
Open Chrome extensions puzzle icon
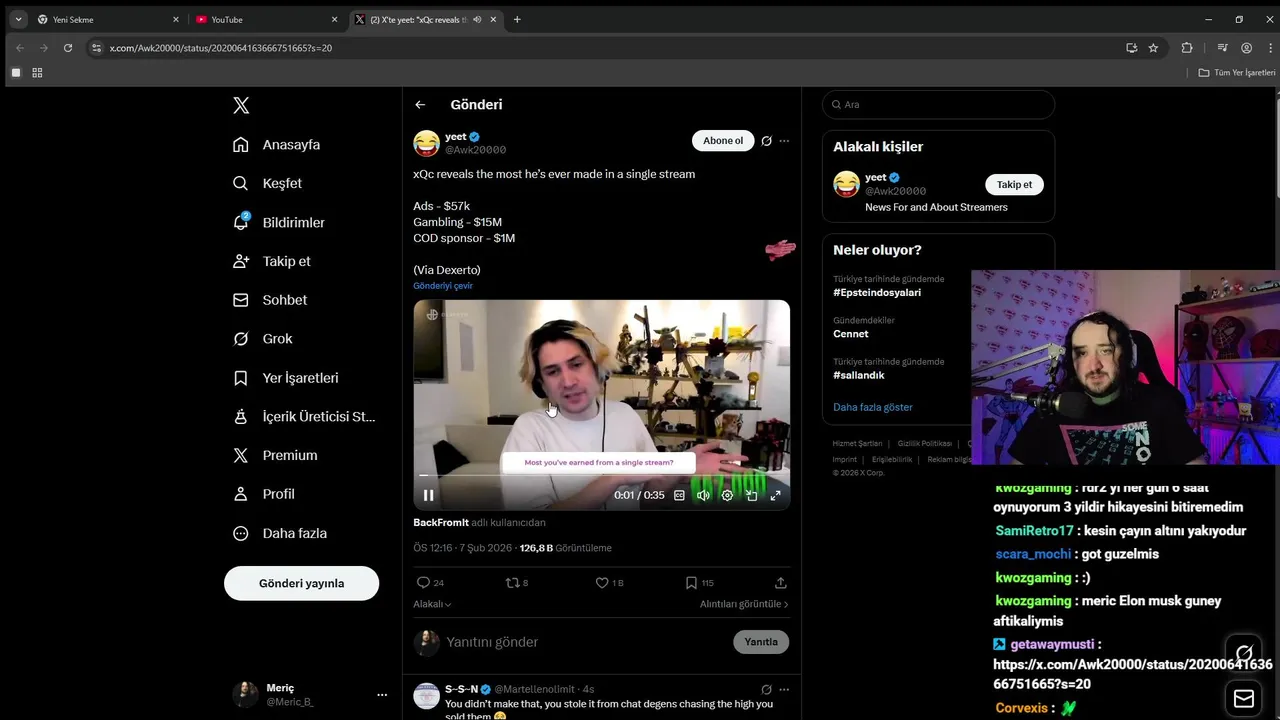(x=1187, y=47)
